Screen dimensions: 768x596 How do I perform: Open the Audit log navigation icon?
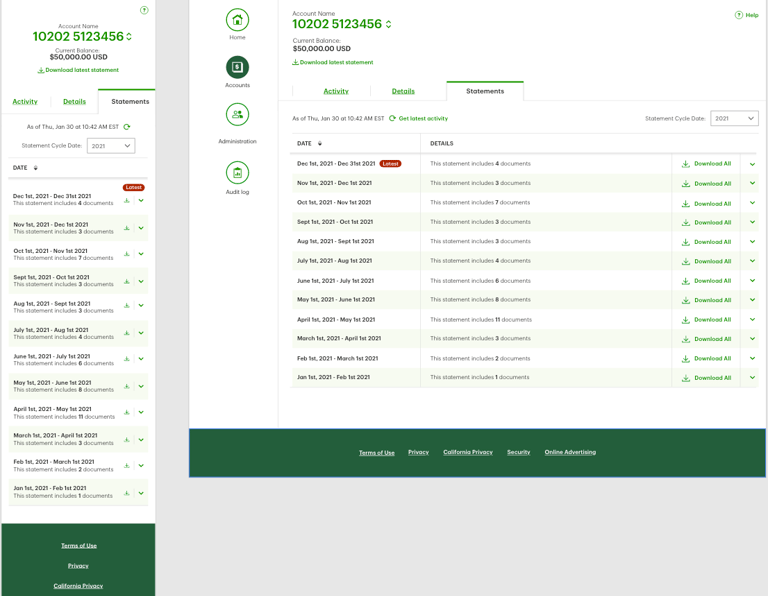coord(237,172)
